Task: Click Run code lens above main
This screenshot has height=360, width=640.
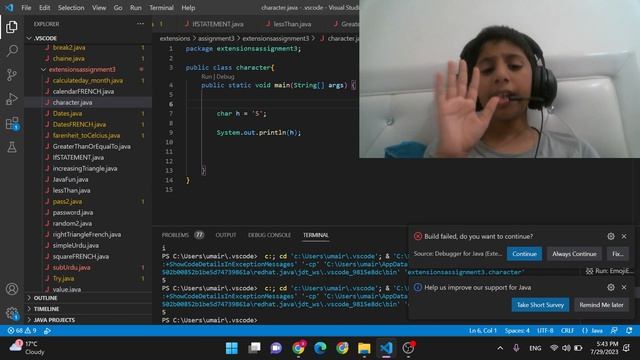Action: pos(207,77)
